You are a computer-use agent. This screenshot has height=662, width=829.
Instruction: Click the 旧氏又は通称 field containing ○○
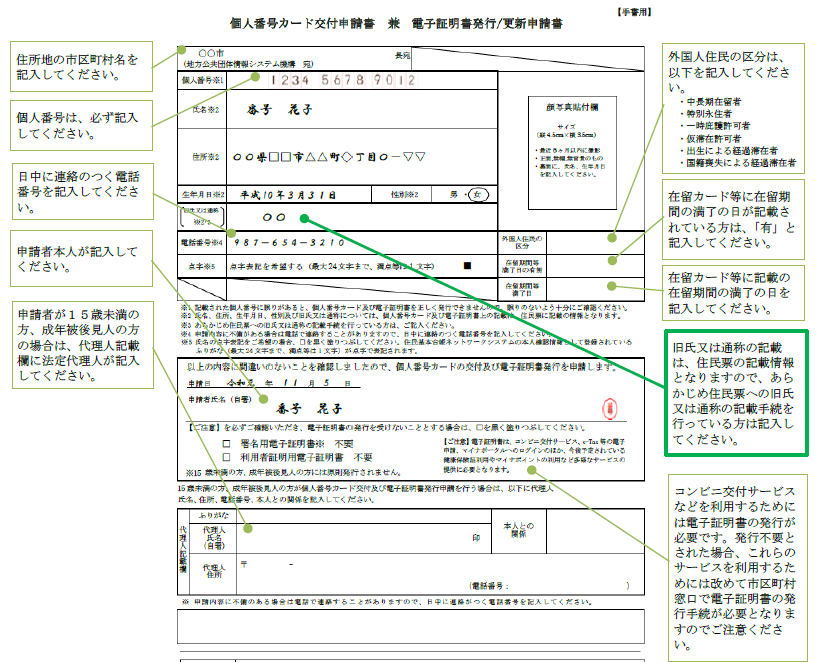coord(362,217)
